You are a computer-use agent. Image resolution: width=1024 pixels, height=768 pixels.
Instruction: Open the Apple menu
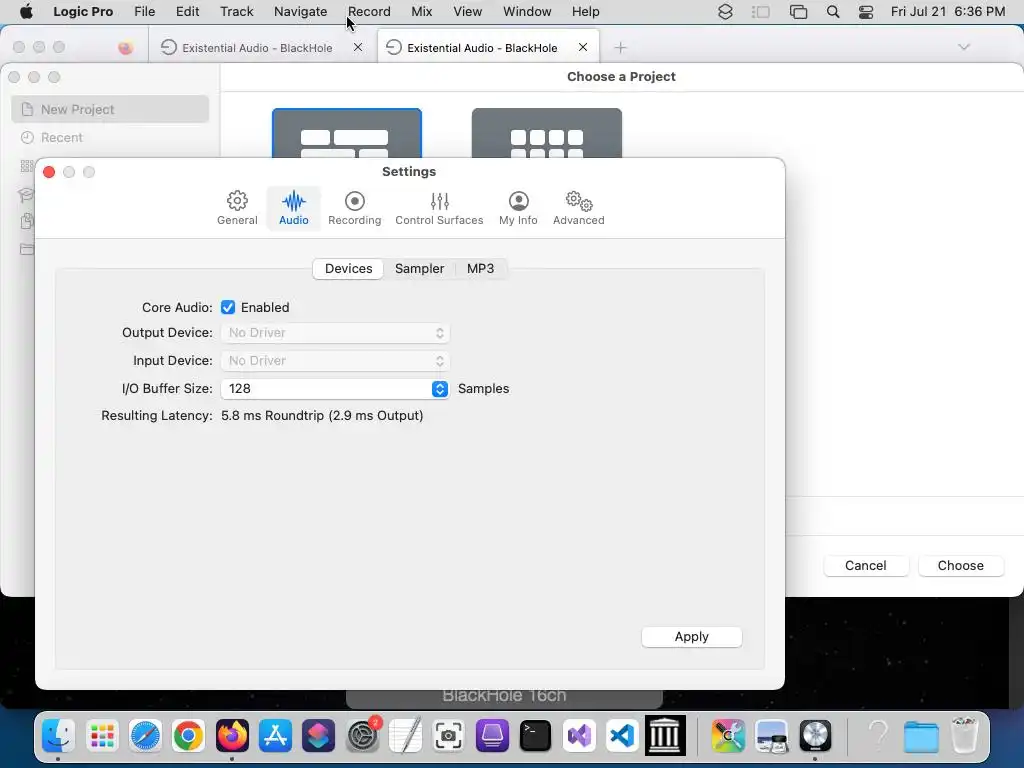26,11
